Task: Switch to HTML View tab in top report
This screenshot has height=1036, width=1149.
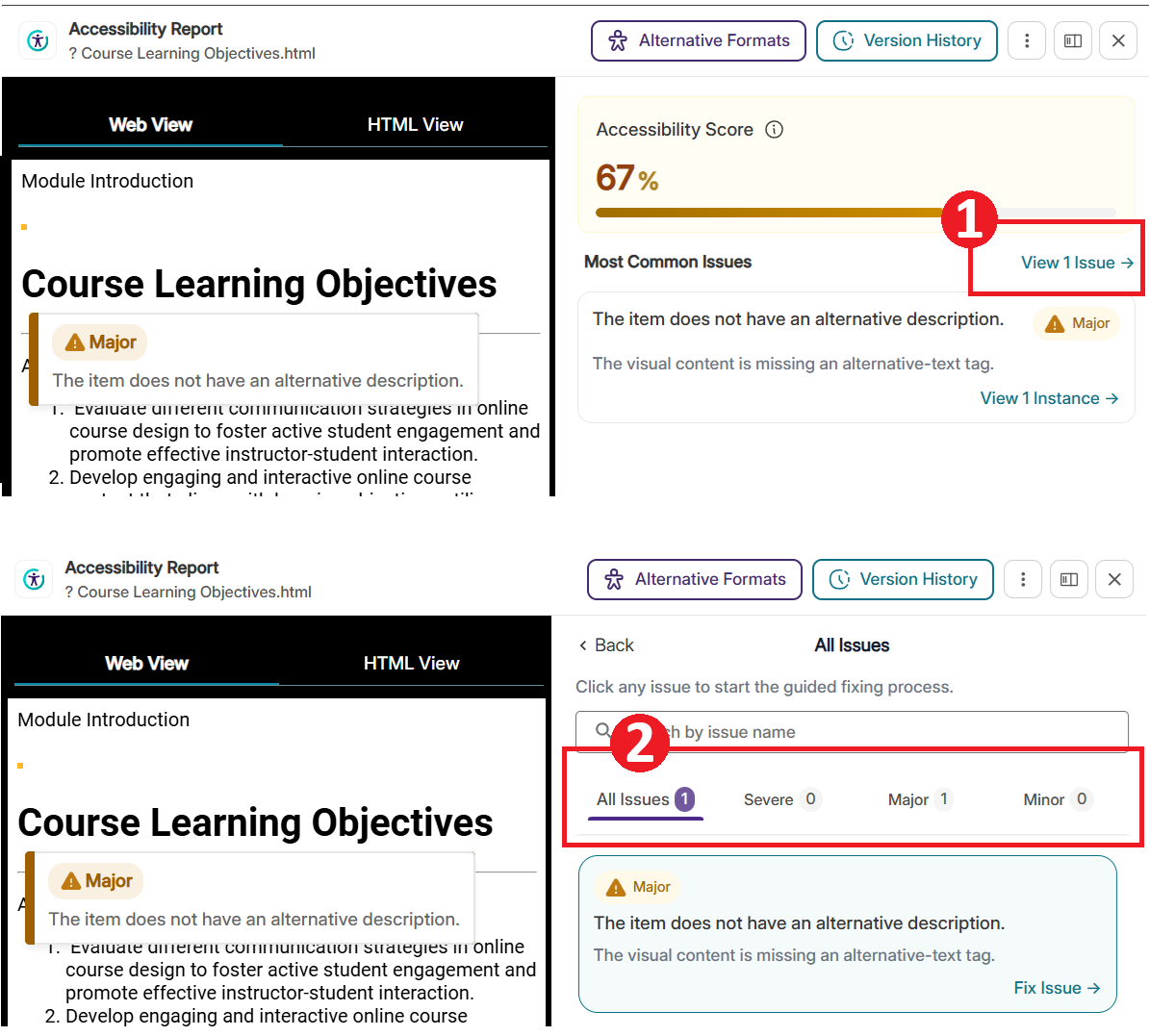Action: pyautogui.click(x=415, y=124)
